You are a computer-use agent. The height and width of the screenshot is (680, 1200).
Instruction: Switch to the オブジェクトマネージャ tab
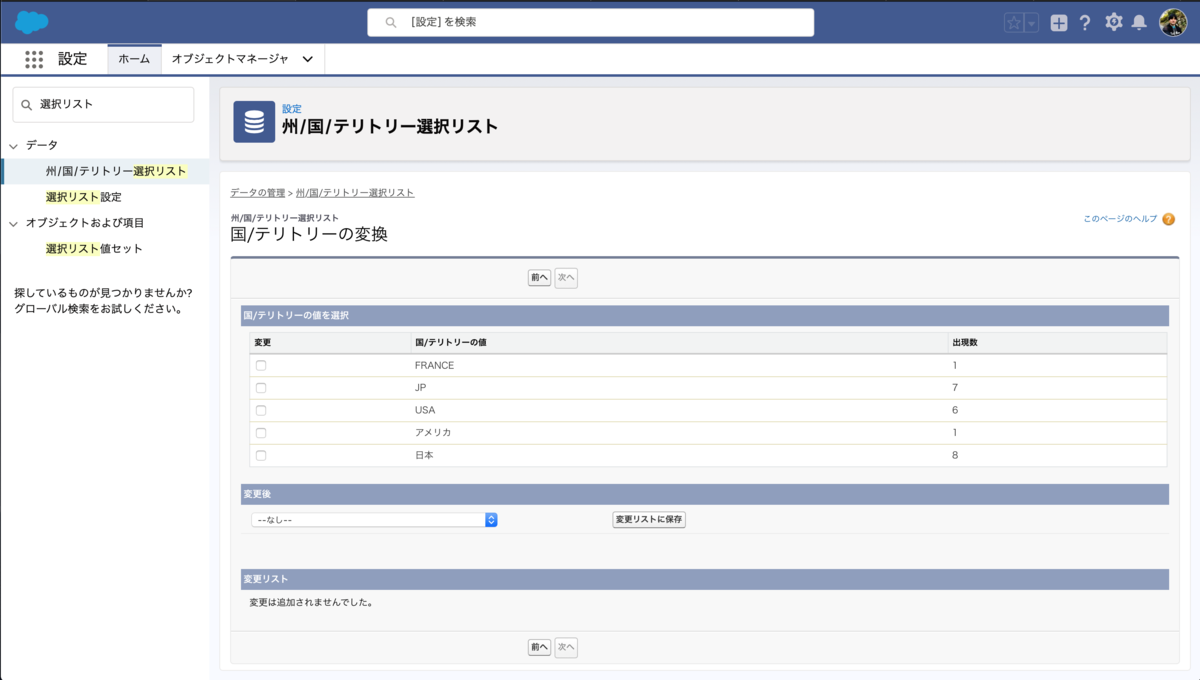[x=230, y=59]
